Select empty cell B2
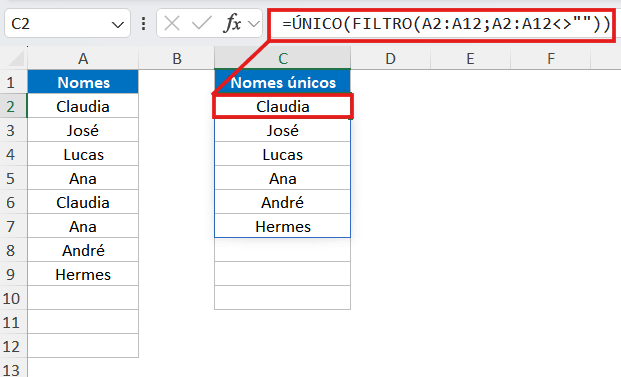This screenshot has width=621, height=377. (x=177, y=106)
